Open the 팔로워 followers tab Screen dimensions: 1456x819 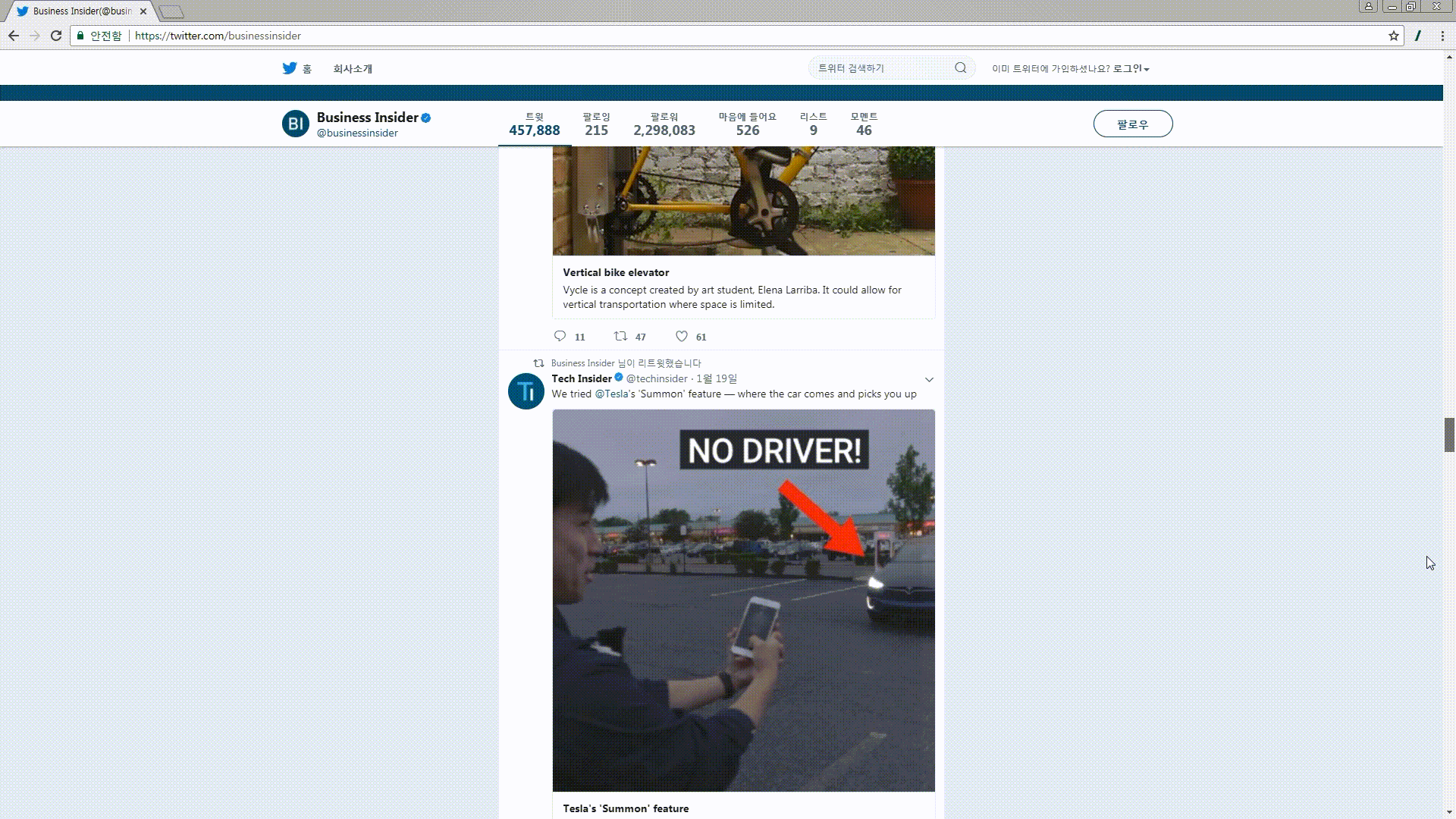pos(664,124)
